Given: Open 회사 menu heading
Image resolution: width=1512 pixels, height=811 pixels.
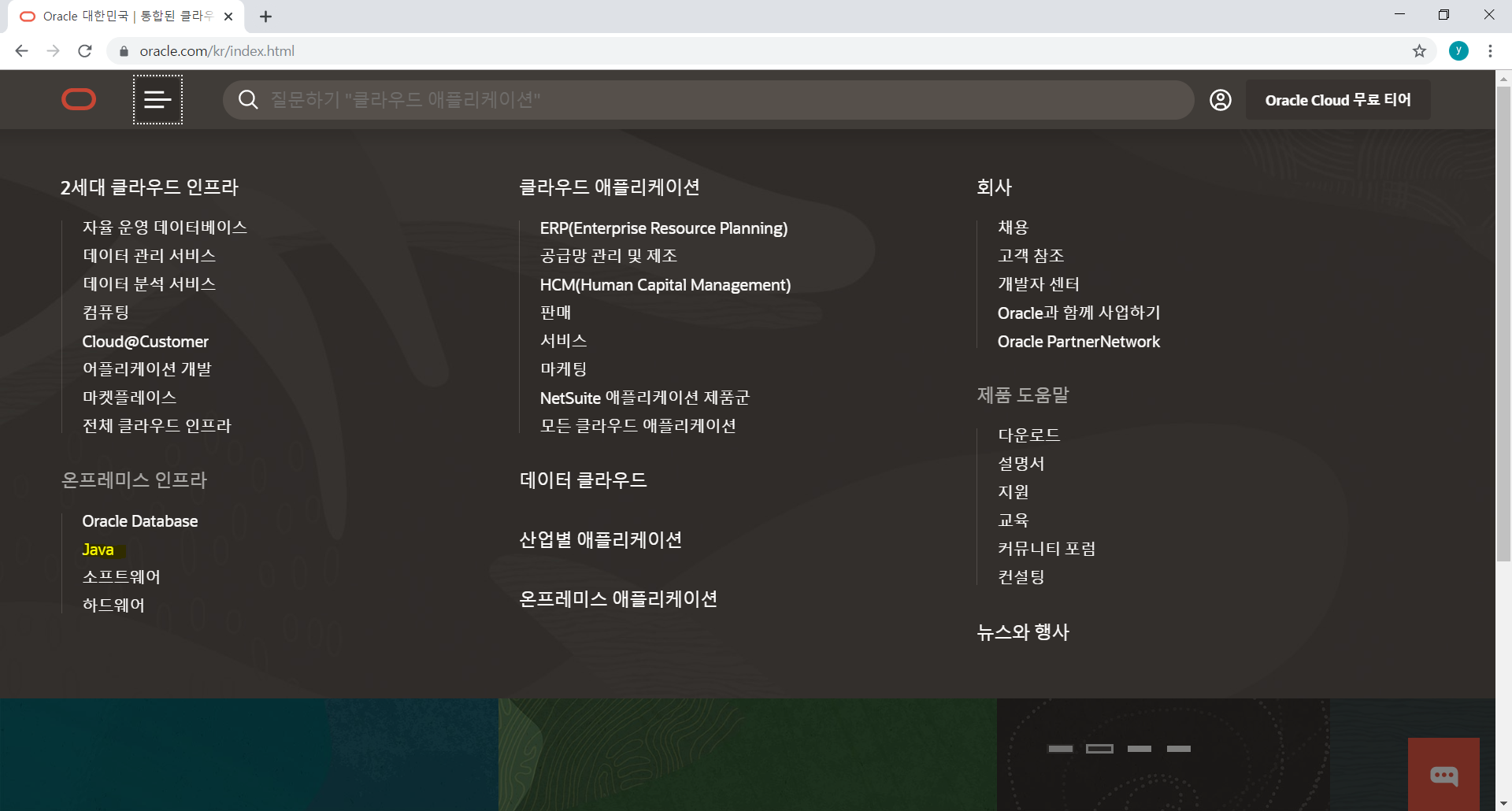Looking at the screenshot, I should click(x=994, y=187).
